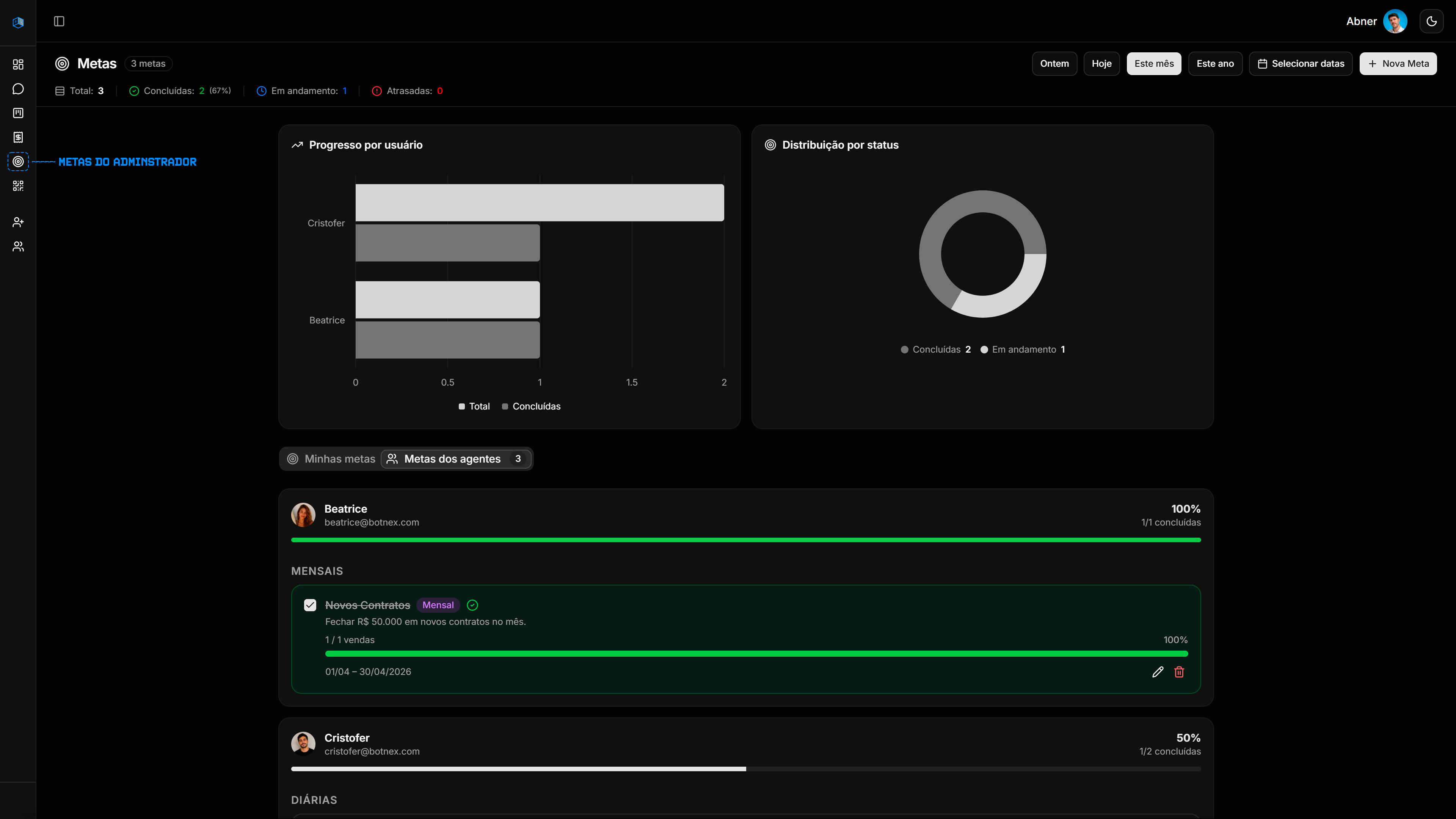This screenshot has width=1456, height=819.
Task: Select Metas dos agentes tab
Action: click(455, 459)
